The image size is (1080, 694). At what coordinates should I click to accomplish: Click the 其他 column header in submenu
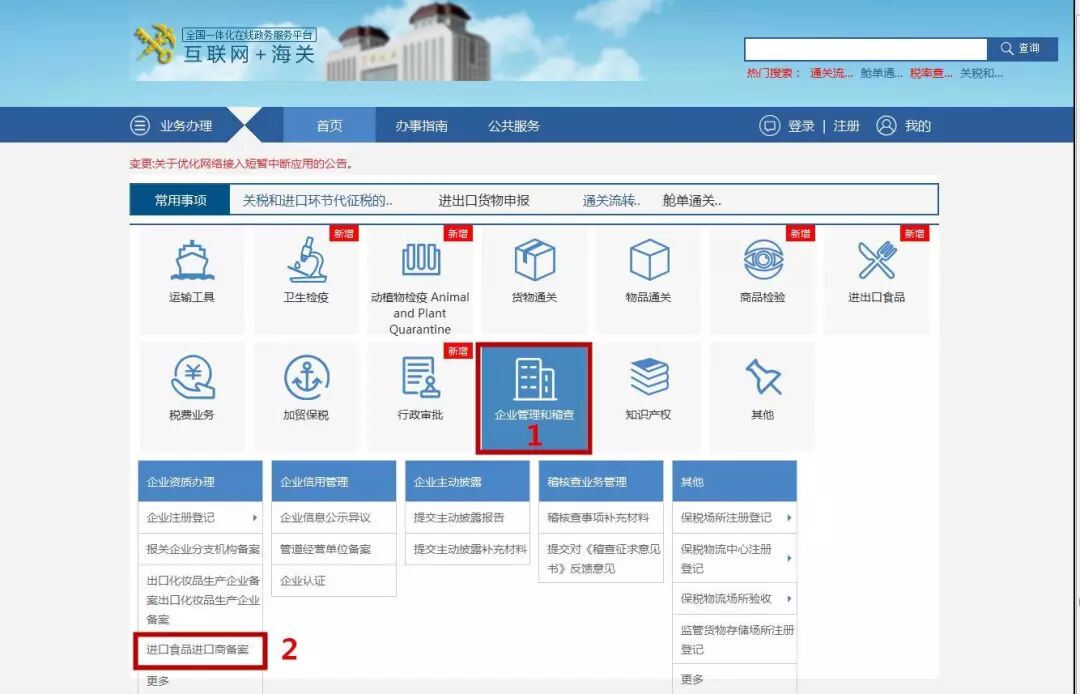tap(735, 481)
